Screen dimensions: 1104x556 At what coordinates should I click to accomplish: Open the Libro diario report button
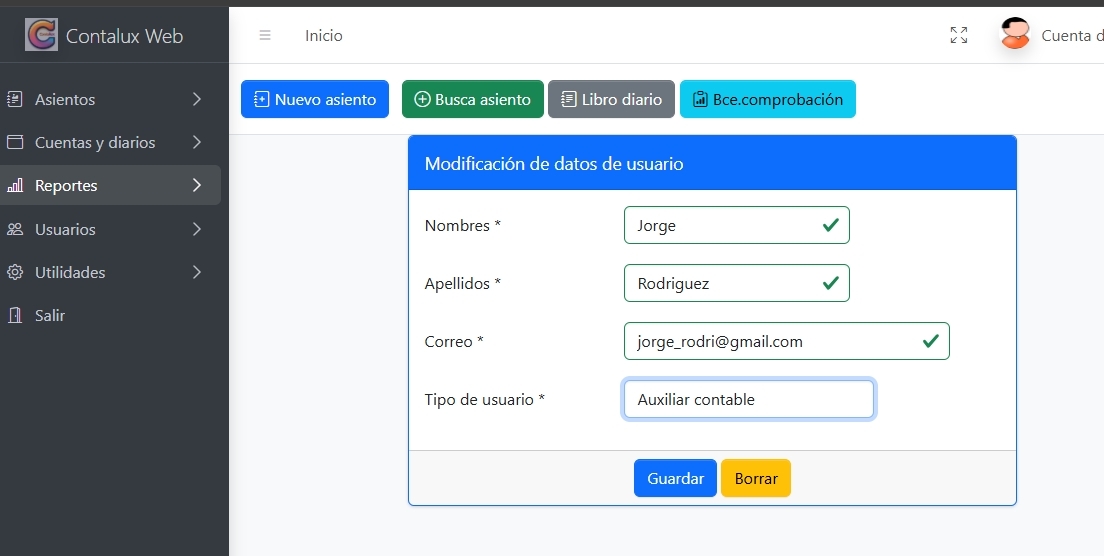click(611, 99)
